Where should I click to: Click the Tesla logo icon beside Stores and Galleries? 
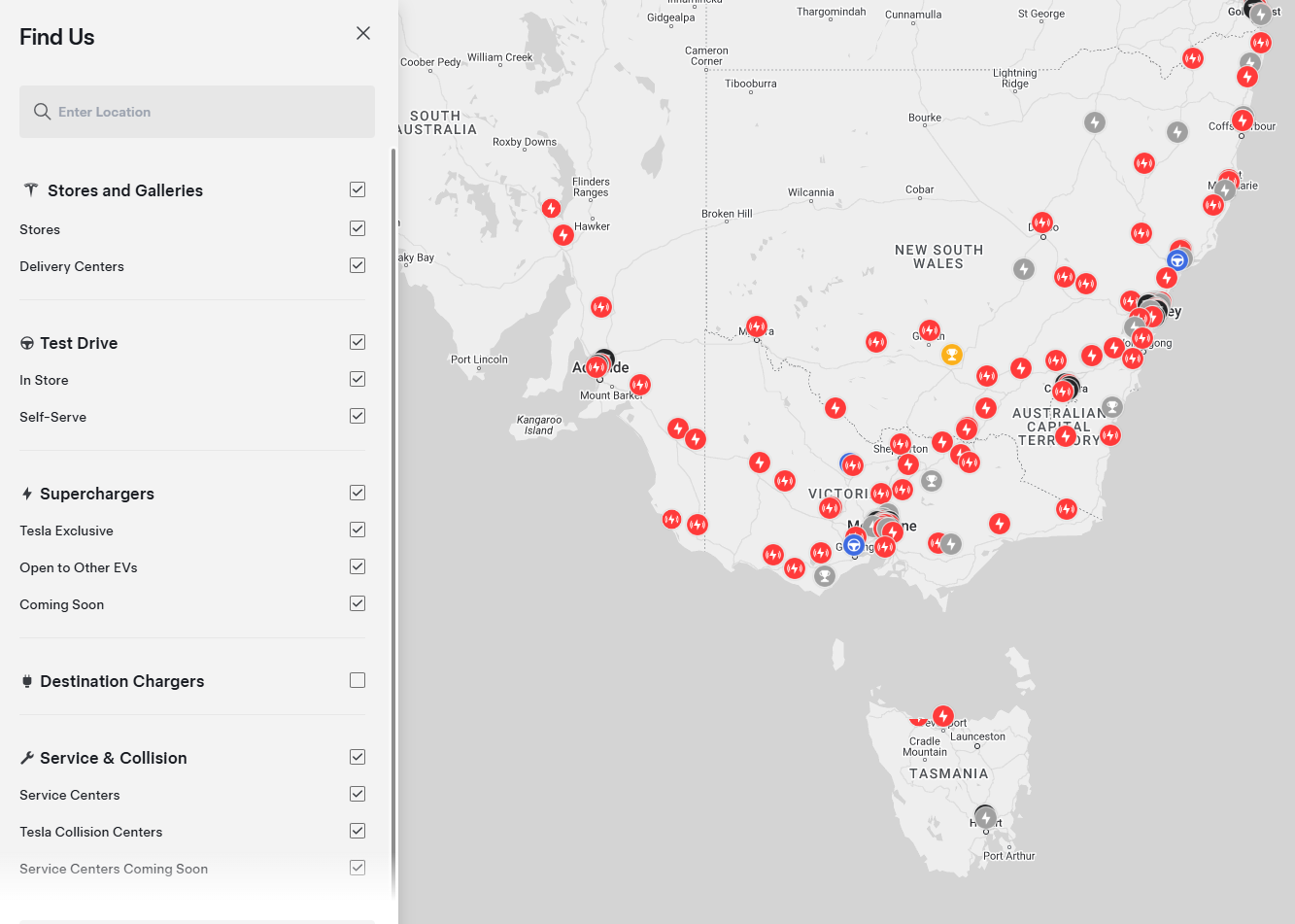(x=31, y=190)
